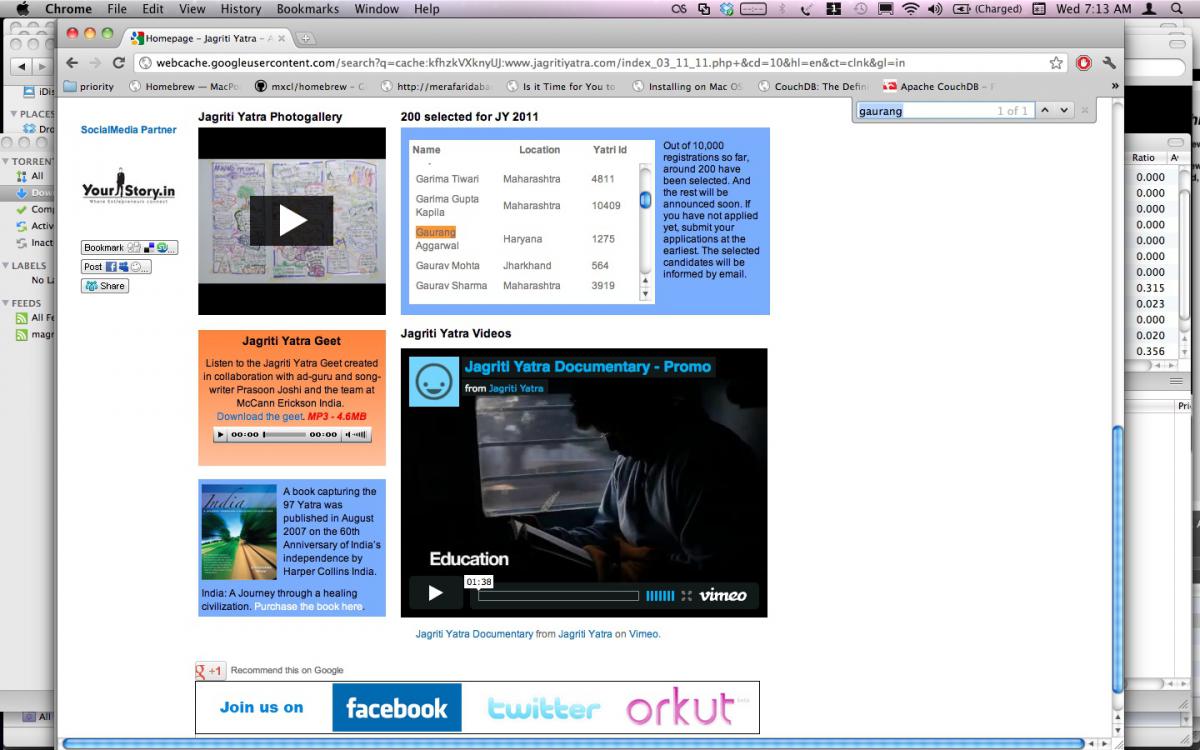
Task: Go to previous find result for gaurang
Action: (x=1045, y=110)
